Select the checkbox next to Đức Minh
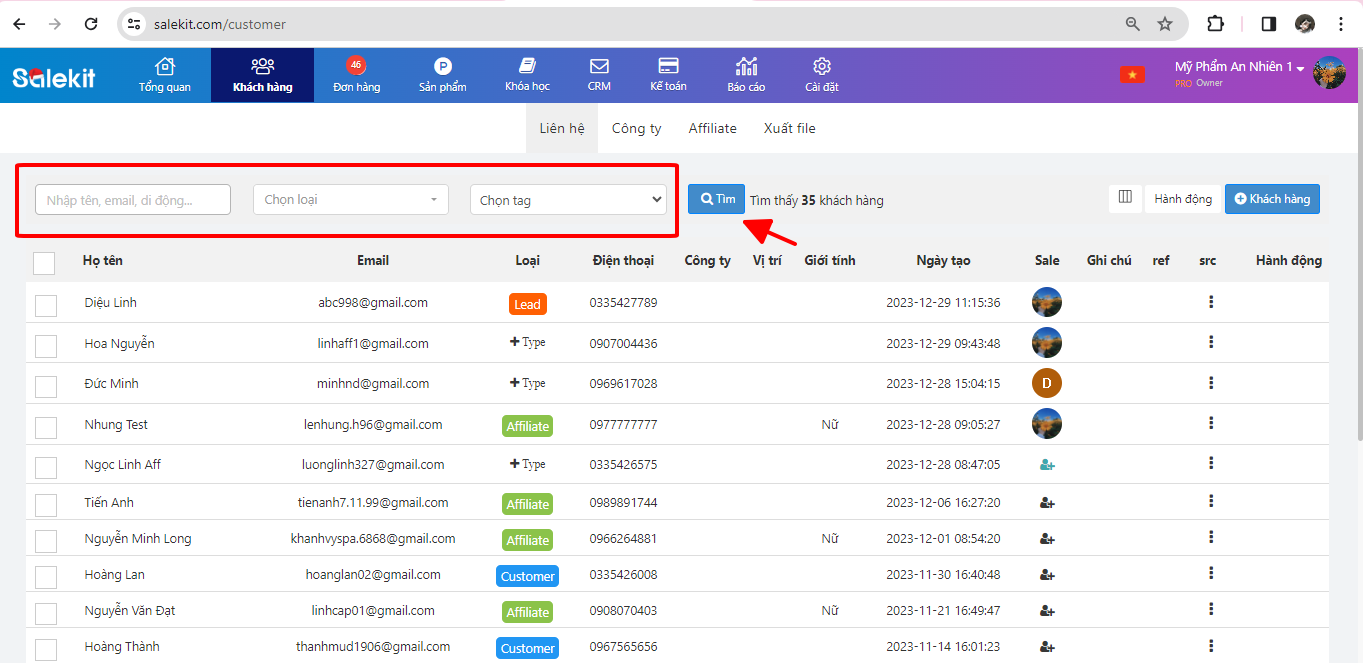1363x663 pixels. coord(46,387)
